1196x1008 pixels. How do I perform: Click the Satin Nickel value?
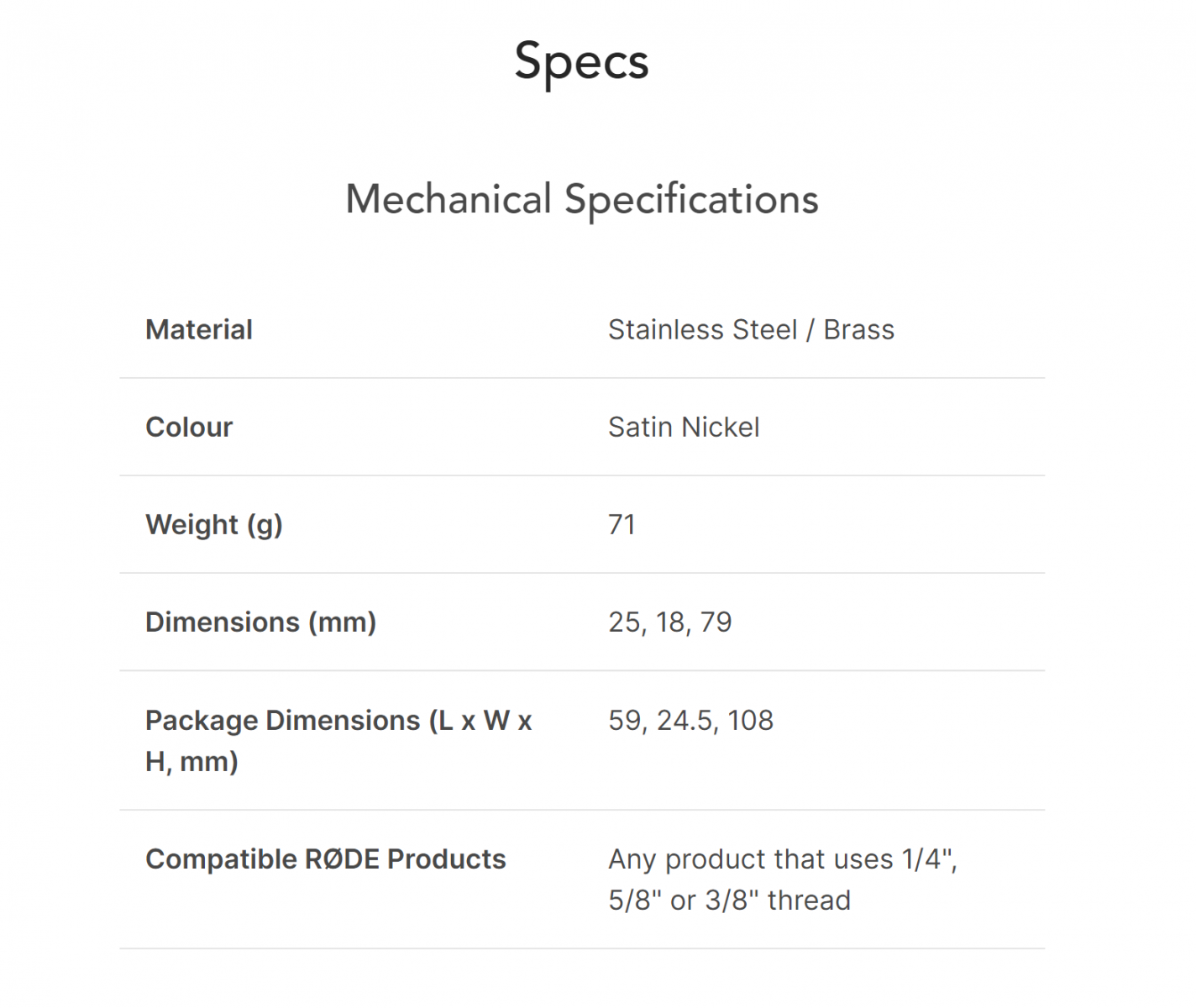pos(684,427)
